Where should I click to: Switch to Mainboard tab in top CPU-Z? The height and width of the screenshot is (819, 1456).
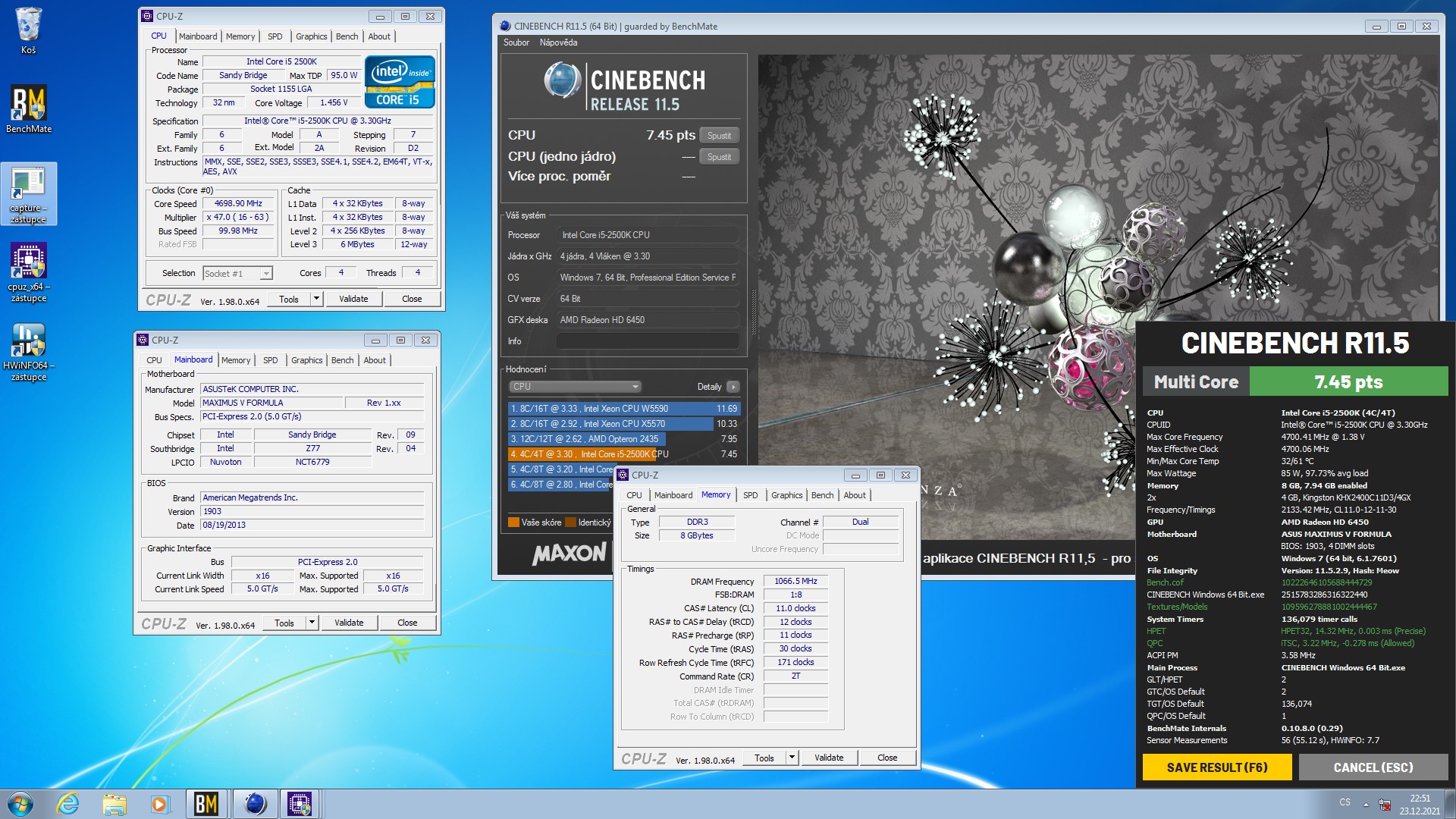tap(198, 36)
